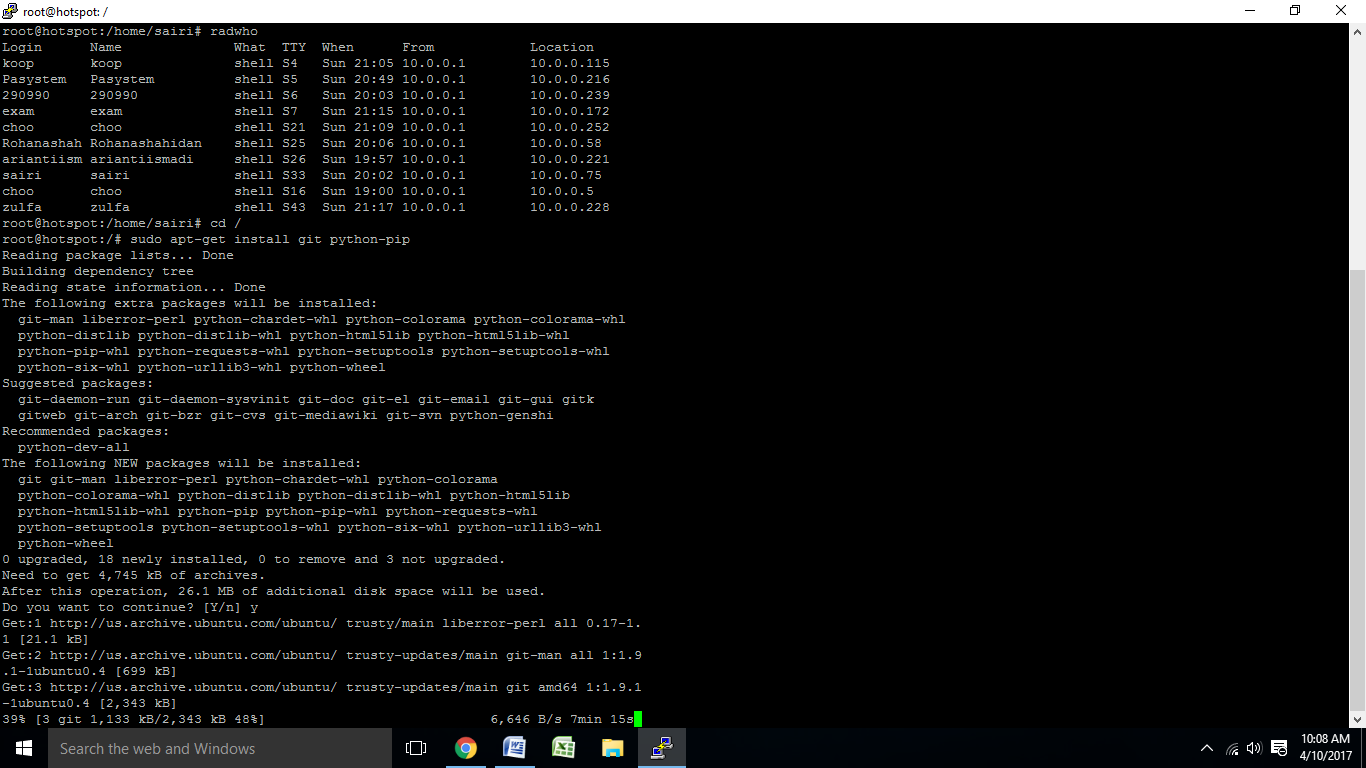Screen dimensions: 1366x768
Task: Open the PuTTY icon in the title bar
Action: pos(9,10)
